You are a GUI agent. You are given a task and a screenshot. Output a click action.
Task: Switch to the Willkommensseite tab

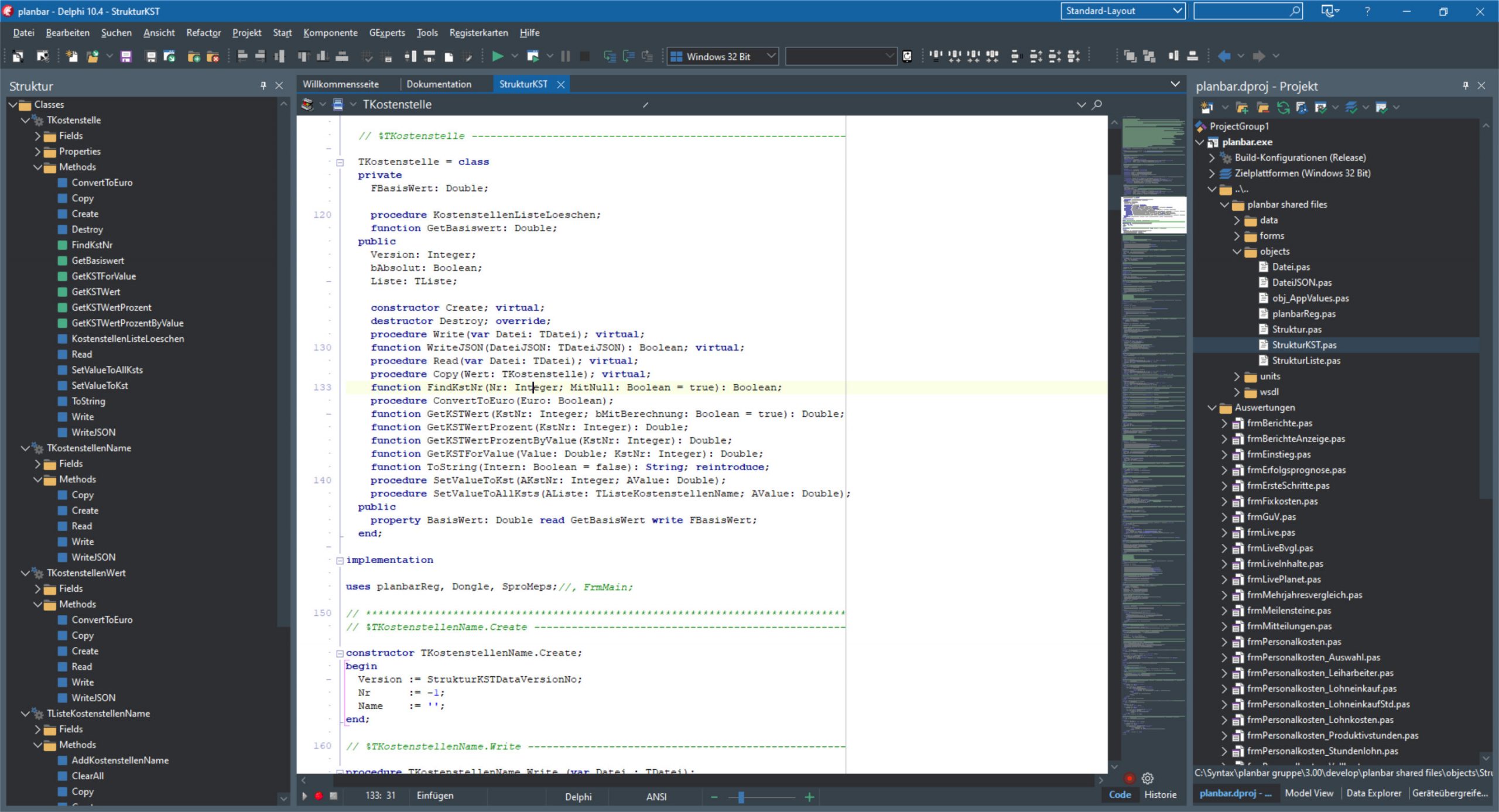[x=341, y=84]
